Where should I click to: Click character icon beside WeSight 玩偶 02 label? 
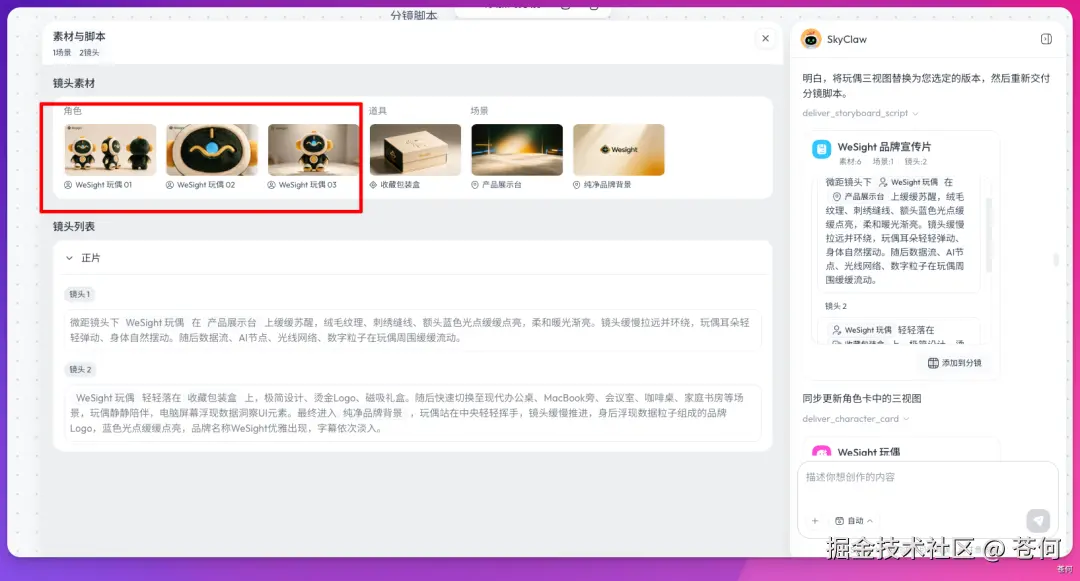169,185
